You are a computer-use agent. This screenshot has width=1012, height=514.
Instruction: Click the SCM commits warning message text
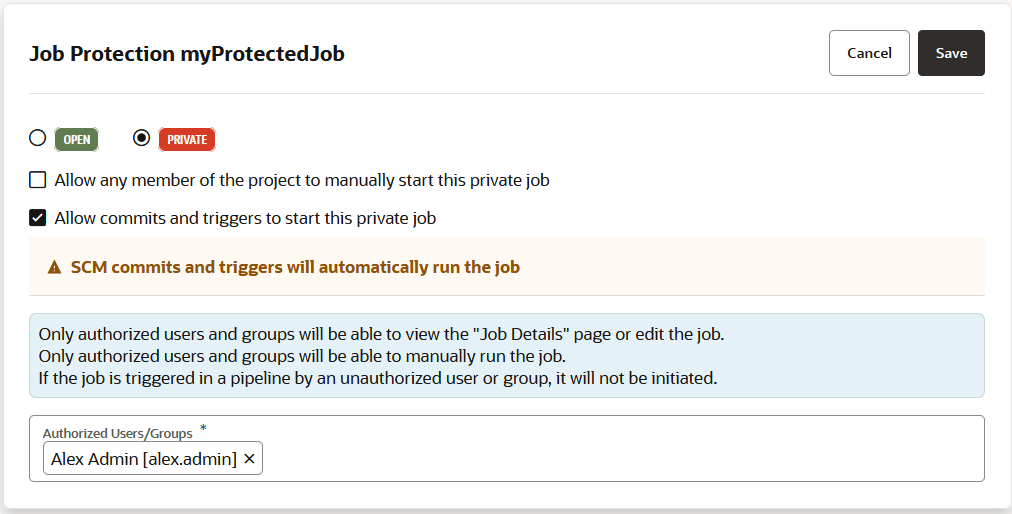[x=295, y=267]
